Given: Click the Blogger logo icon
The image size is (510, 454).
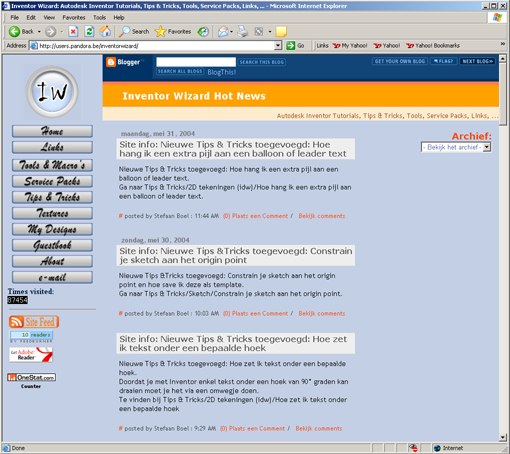Looking at the screenshot, I should click(111, 62).
